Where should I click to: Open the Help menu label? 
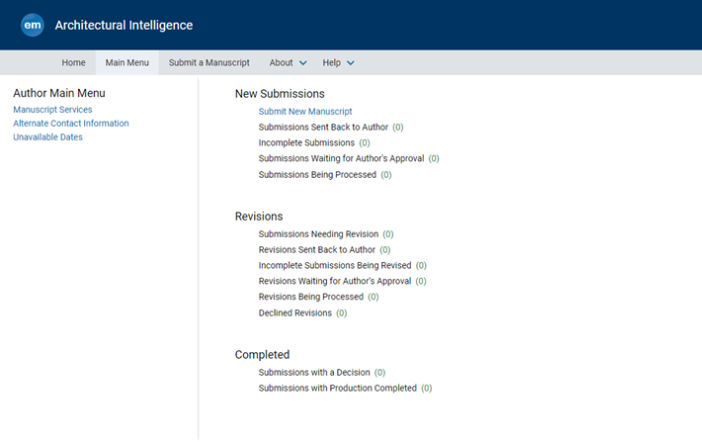(332, 63)
